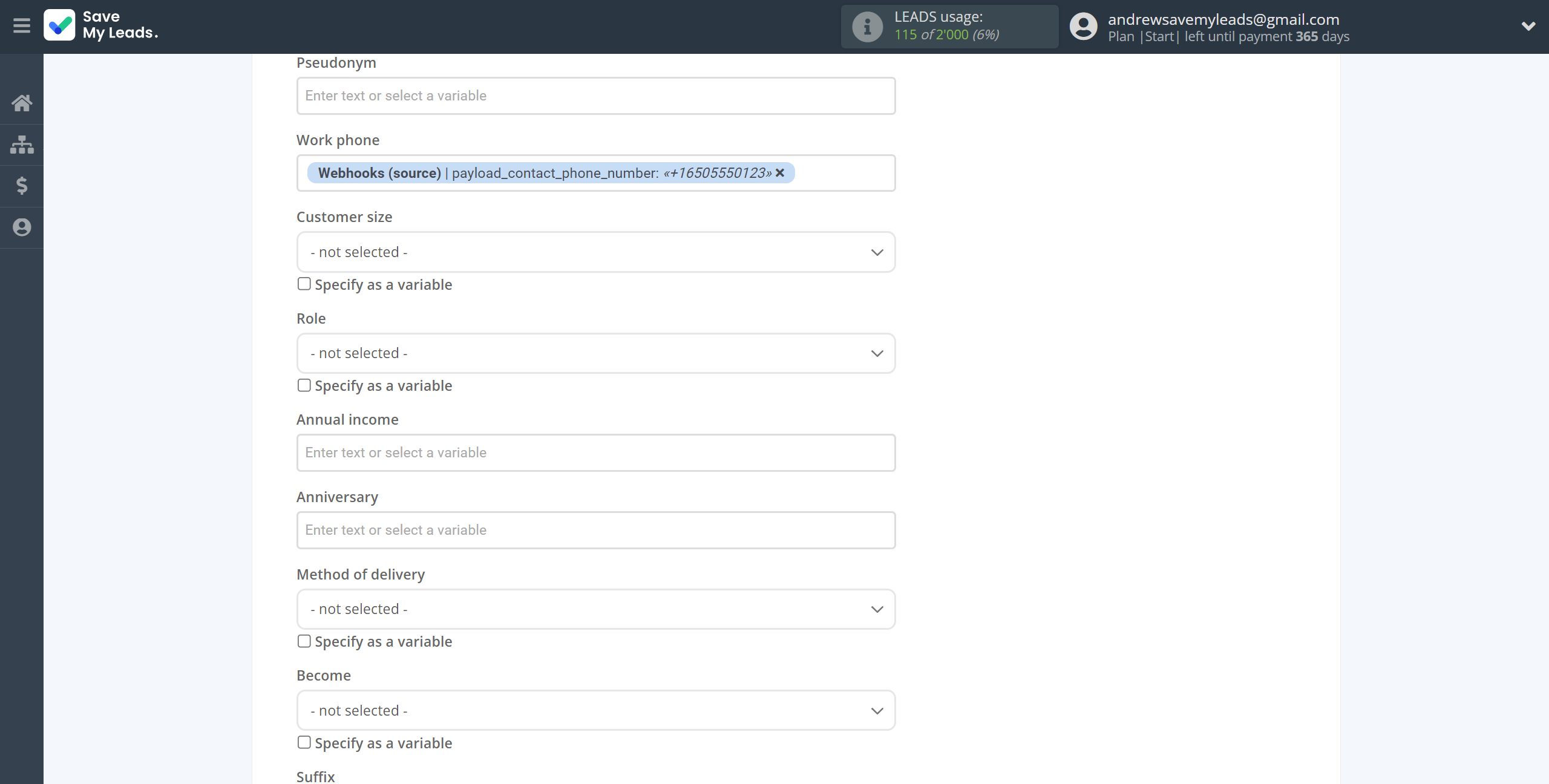Click the LEADS usage info icon
Image resolution: width=1549 pixels, height=784 pixels.
pos(867,27)
